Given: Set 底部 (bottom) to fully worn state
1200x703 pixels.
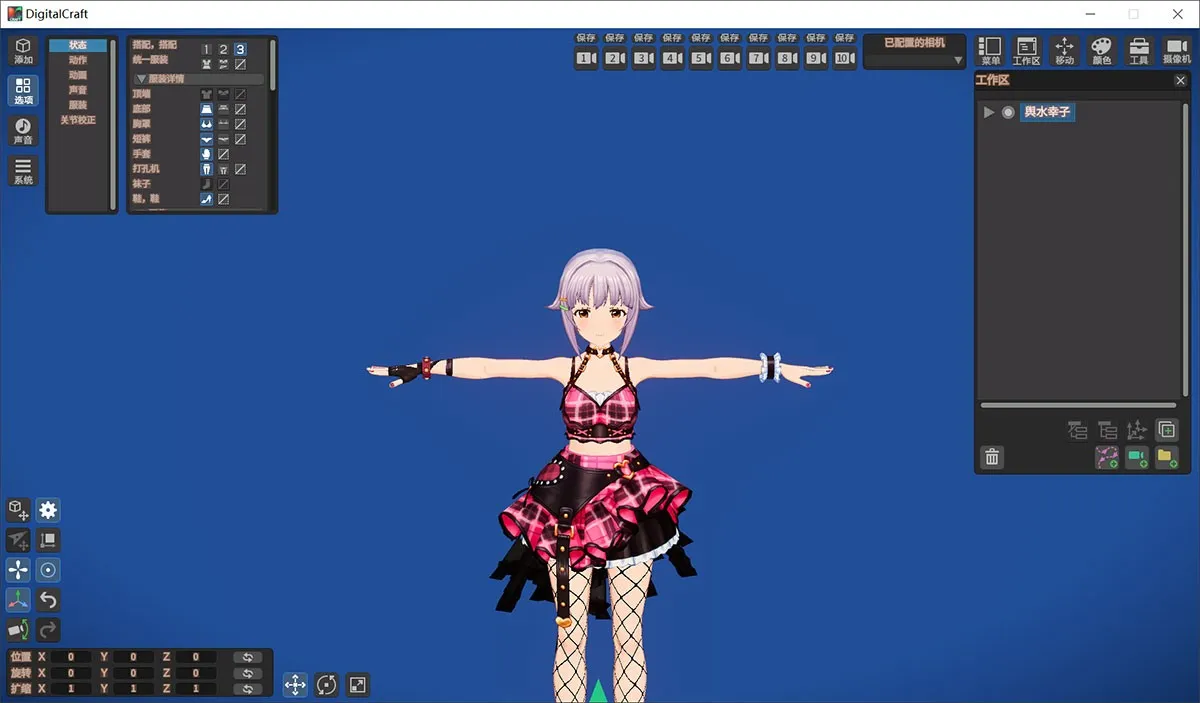Looking at the screenshot, I should tap(206, 109).
